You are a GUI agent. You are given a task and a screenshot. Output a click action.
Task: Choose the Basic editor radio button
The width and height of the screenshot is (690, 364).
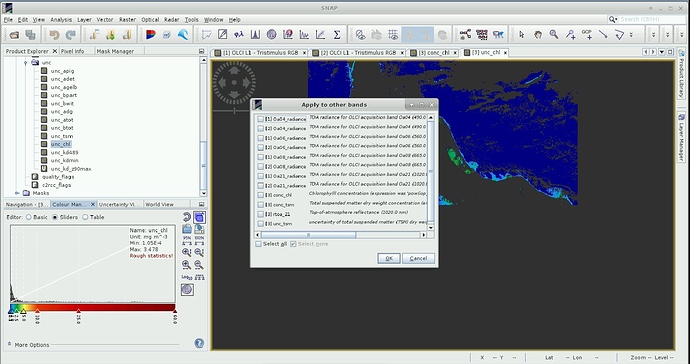pyautogui.click(x=29, y=217)
